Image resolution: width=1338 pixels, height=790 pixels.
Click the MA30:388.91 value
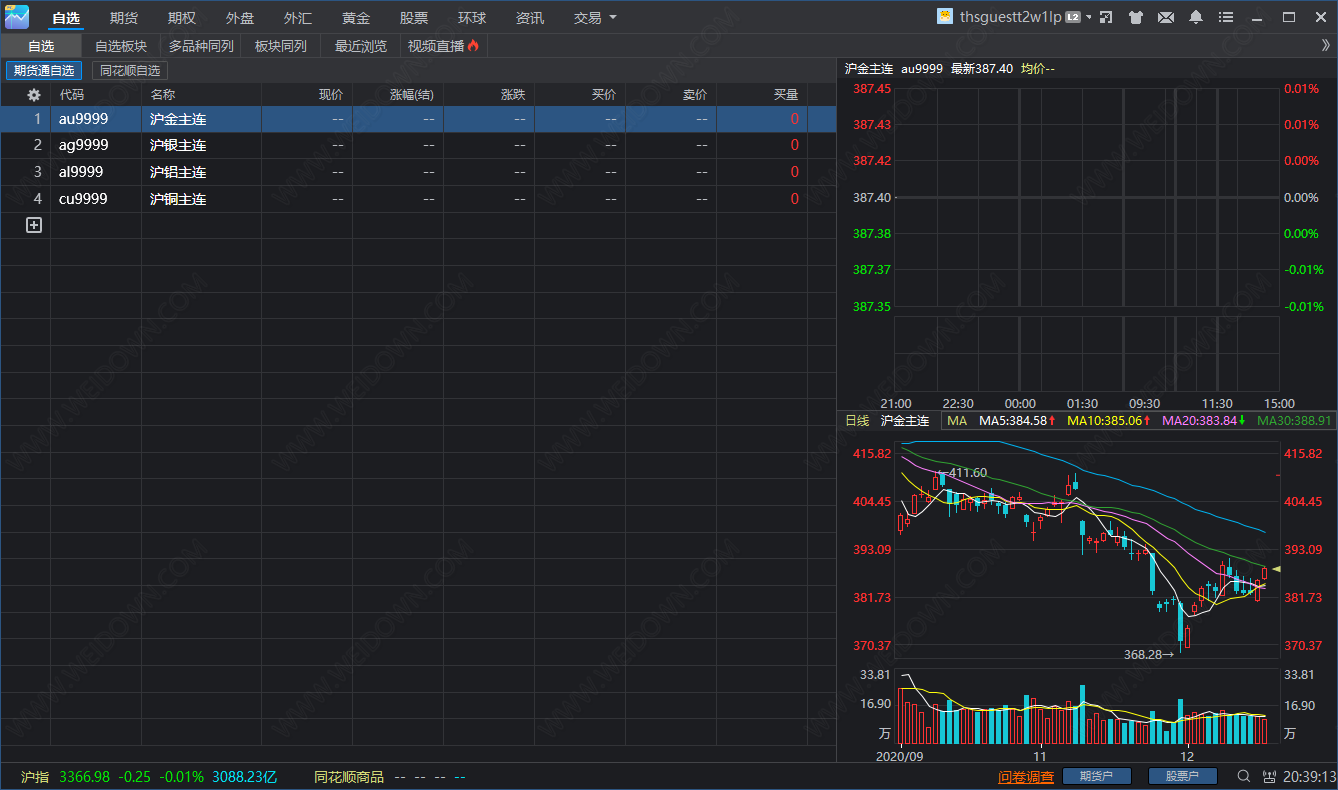pos(1294,421)
